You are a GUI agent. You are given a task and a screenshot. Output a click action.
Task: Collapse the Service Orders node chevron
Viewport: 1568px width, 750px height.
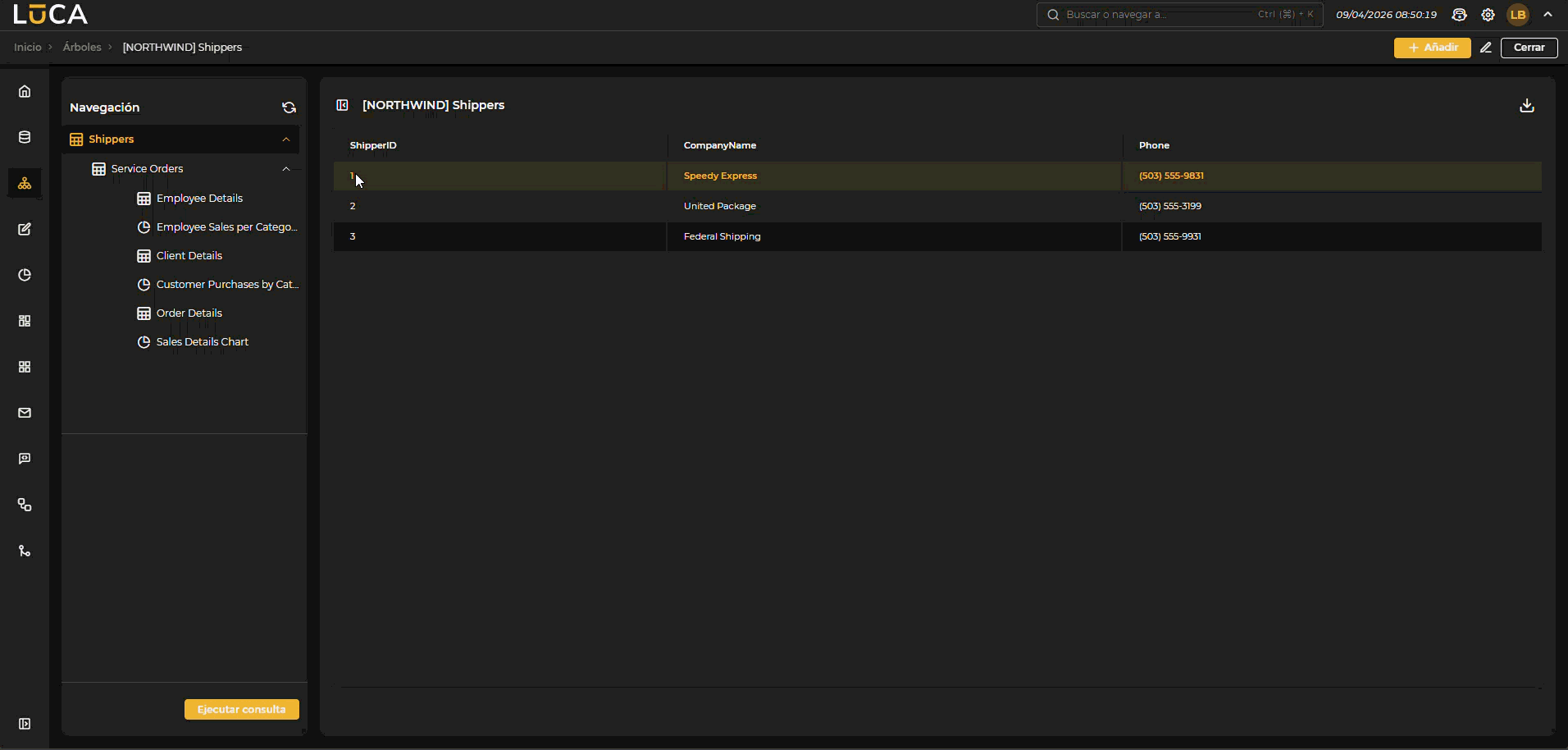(x=286, y=169)
